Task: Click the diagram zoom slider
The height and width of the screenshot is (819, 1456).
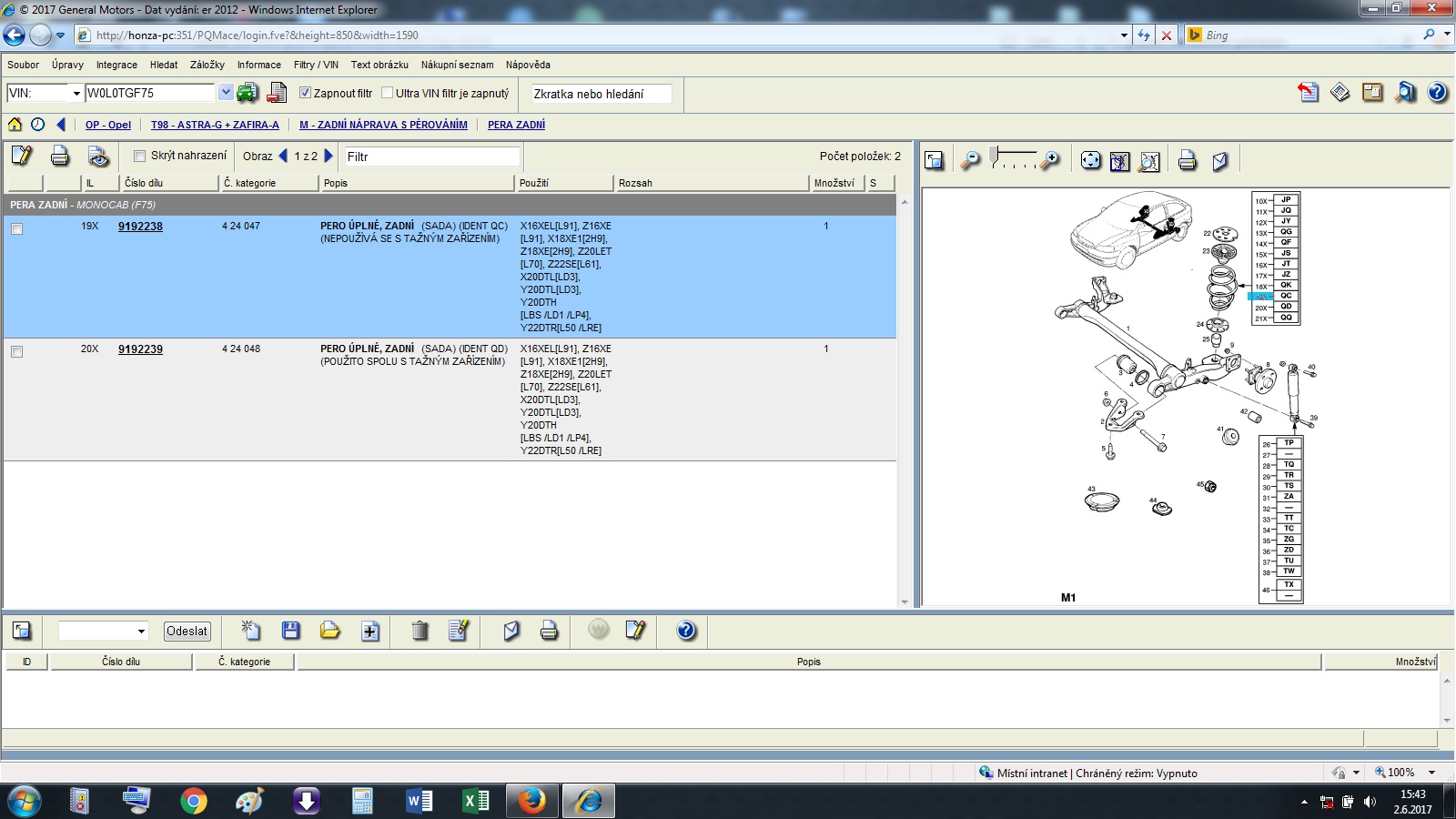Action: pos(1012,159)
